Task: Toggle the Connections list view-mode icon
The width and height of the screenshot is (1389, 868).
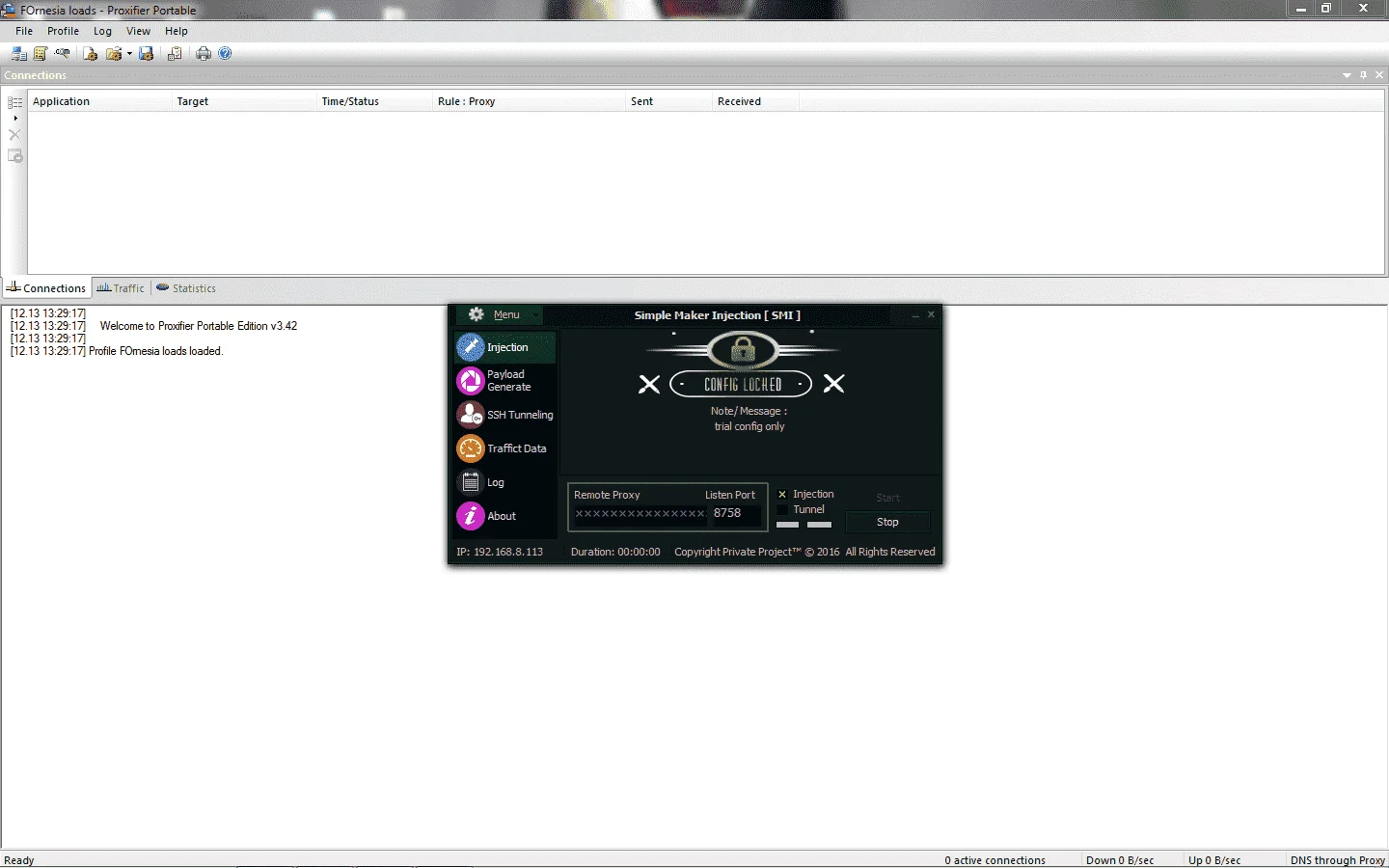Action: coord(14,102)
